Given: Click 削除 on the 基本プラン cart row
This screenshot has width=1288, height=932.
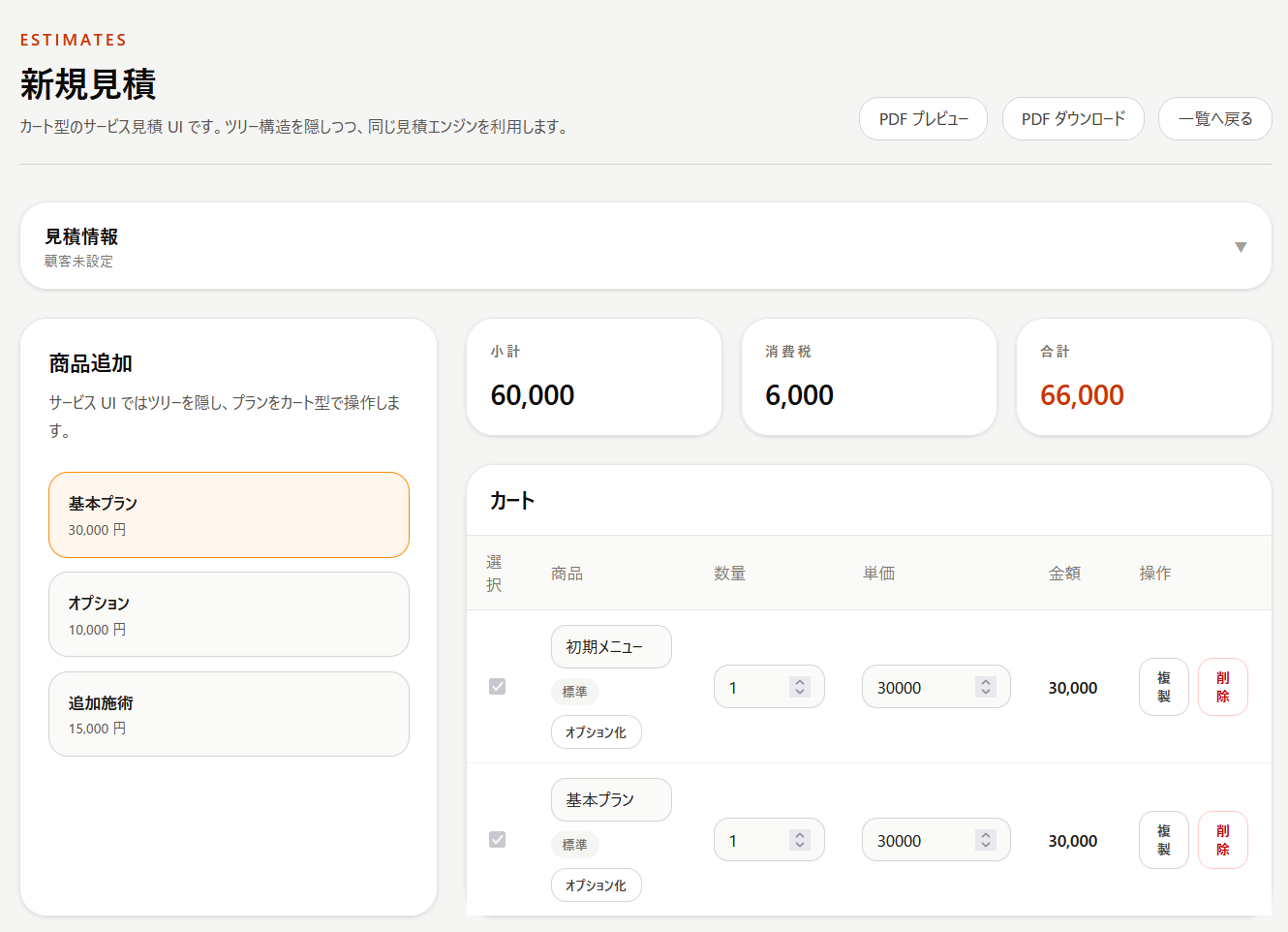Looking at the screenshot, I should [1222, 840].
